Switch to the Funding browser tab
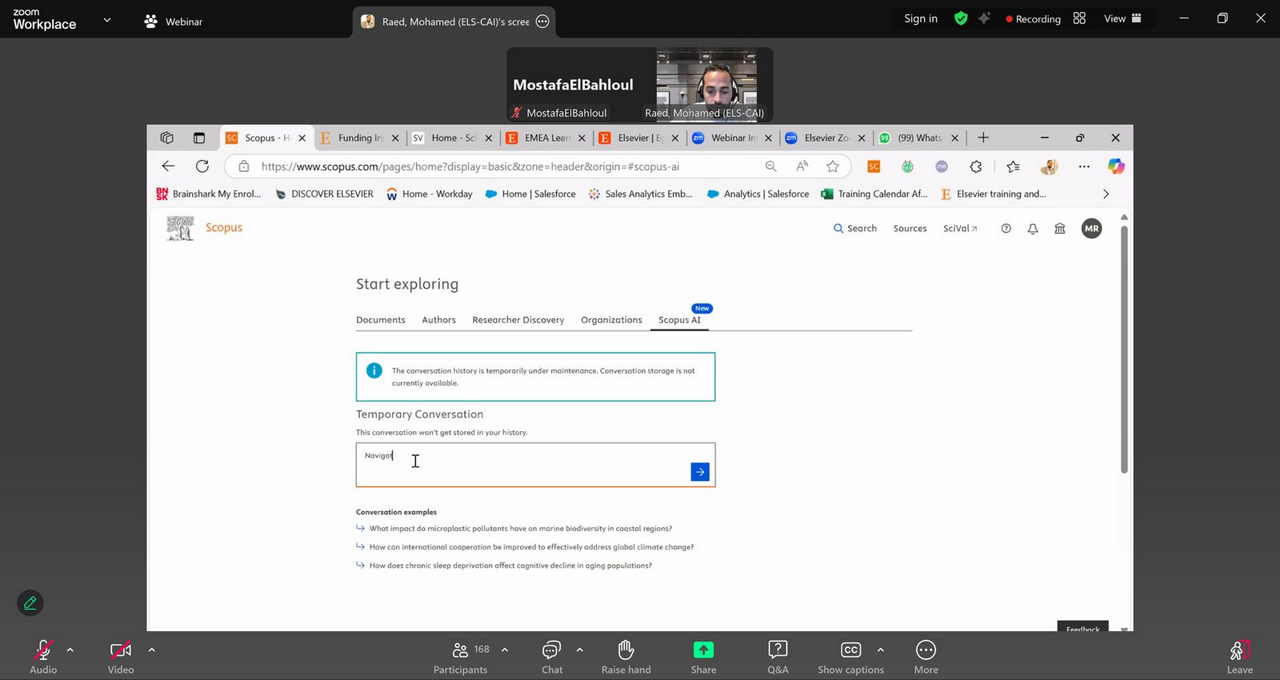1280x680 pixels. click(359, 138)
